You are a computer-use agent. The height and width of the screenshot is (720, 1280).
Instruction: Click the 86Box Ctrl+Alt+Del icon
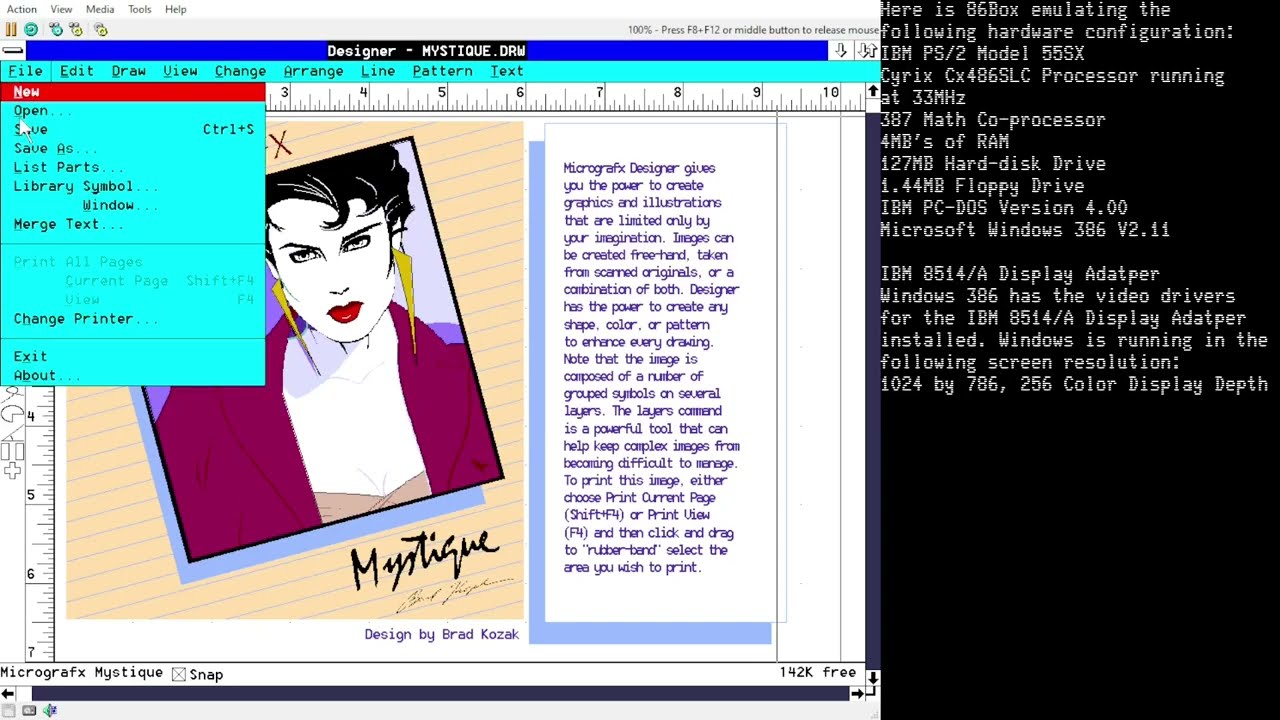pyautogui.click(x=56, y=30)
